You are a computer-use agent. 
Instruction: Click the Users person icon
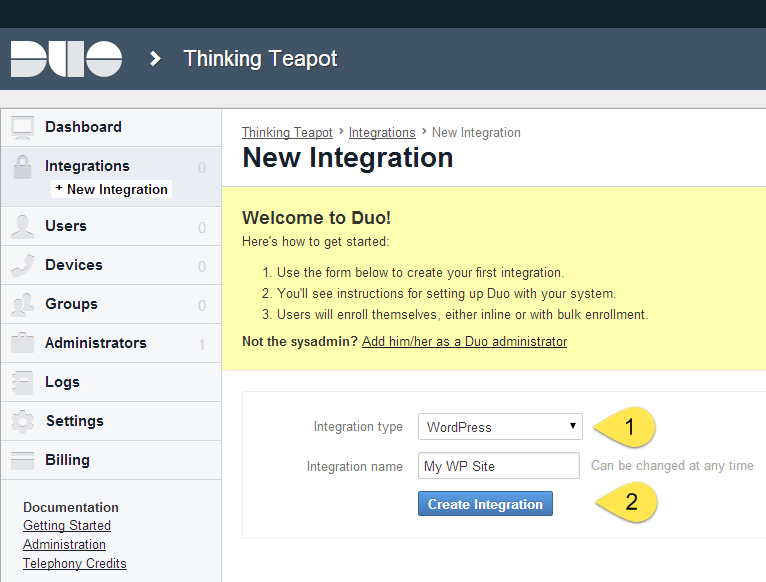tap(22, 226)
